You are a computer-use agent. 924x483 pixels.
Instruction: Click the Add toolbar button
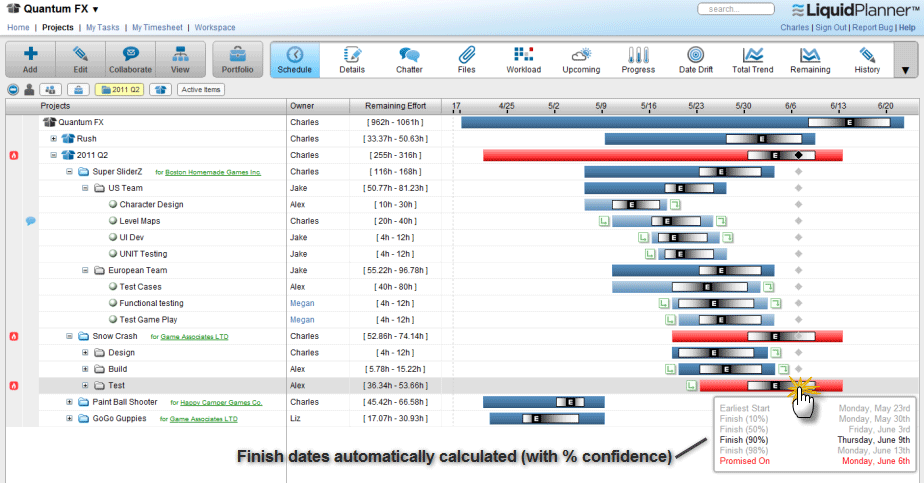[31, 59]
